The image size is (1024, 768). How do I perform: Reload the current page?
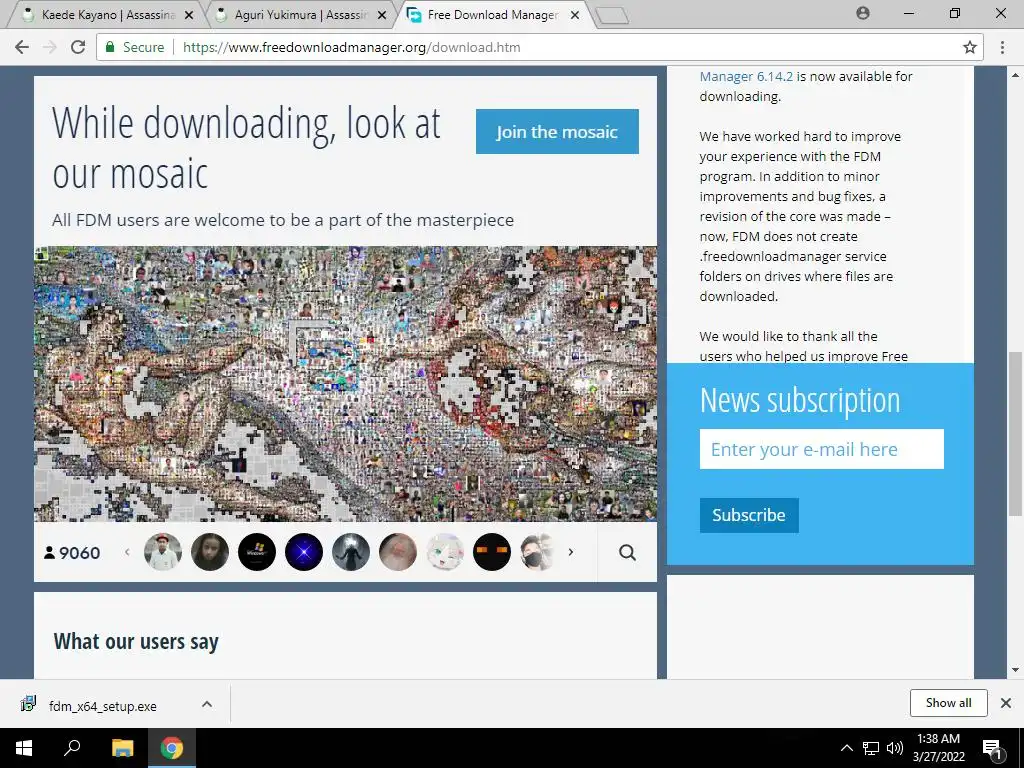78,47
